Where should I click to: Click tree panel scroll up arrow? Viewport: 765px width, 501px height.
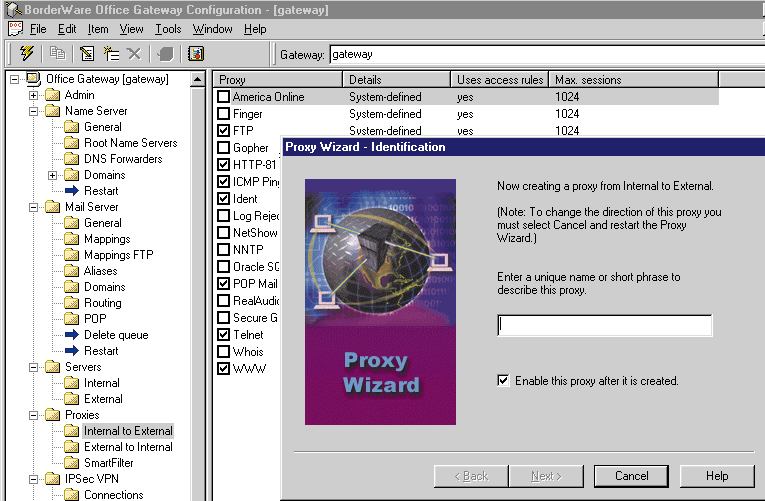pos(197,79)
